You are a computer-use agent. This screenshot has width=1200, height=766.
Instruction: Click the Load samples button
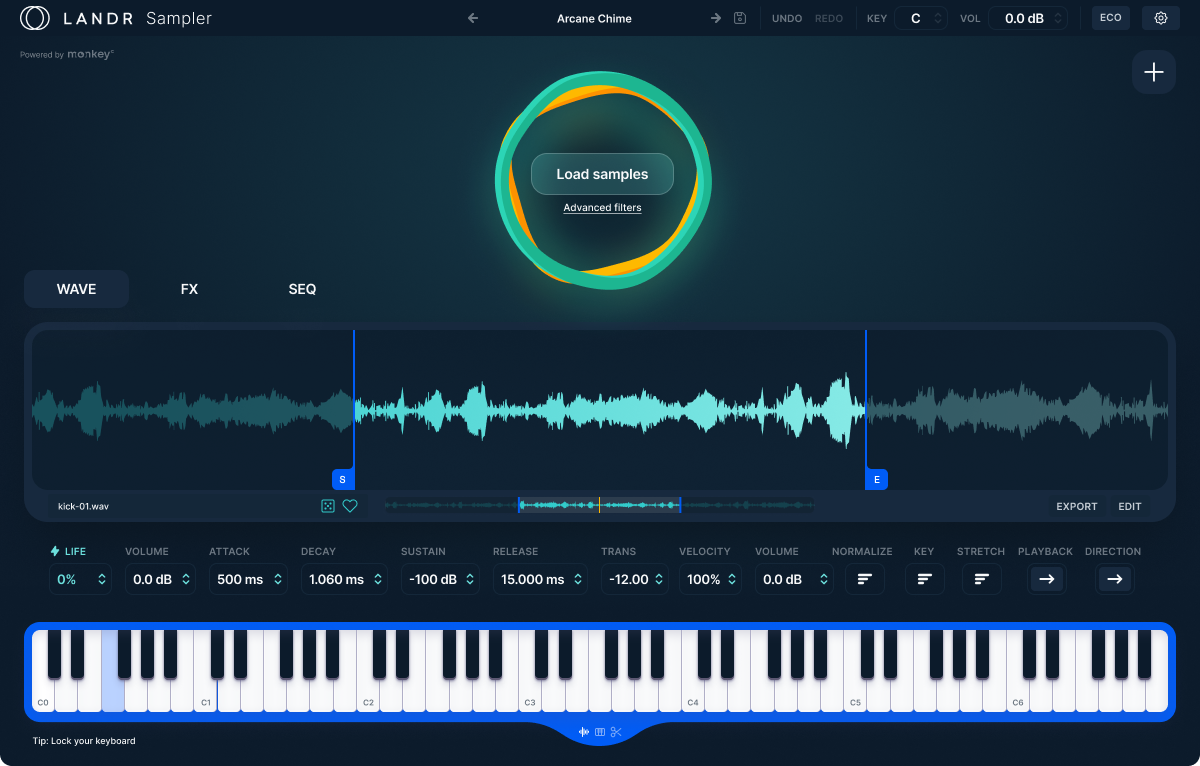coord(602,173)
